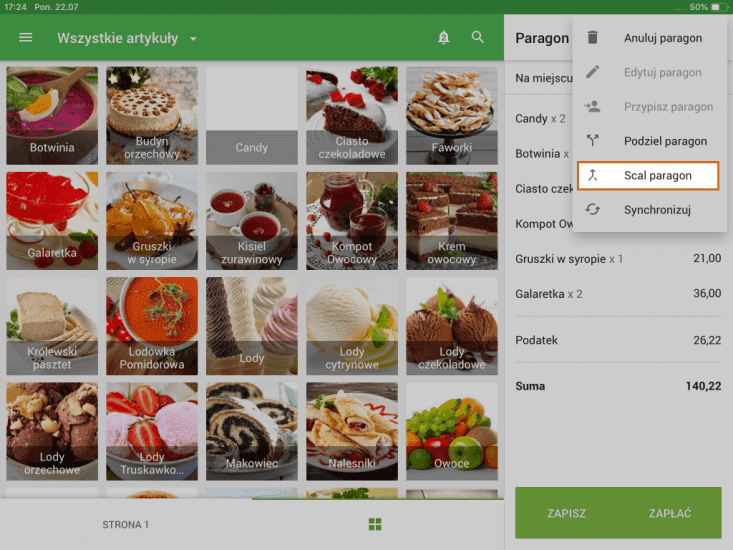Open the article search magnifier
Screen dimensions: 733x550
pos(478,38)
